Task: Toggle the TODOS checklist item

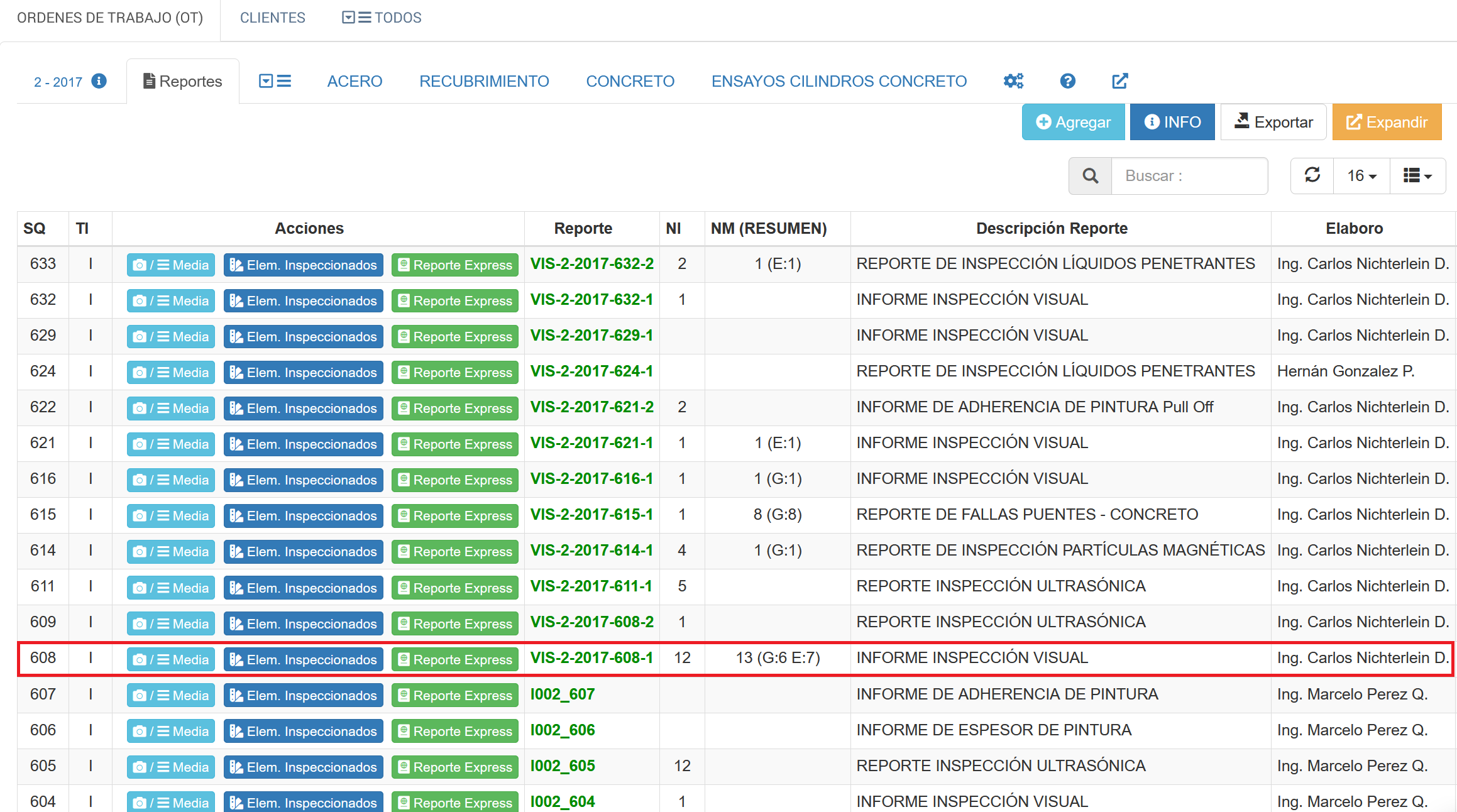Action: pos(382,18)
